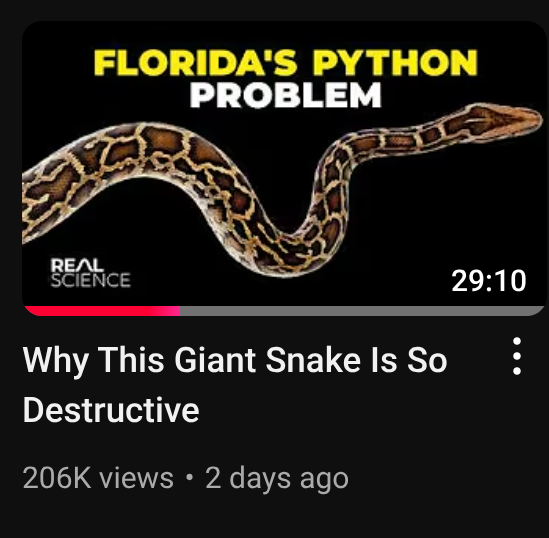Click the end of the red progress indicator
Viewport: 549px width, 538px height.
[178, 311]
